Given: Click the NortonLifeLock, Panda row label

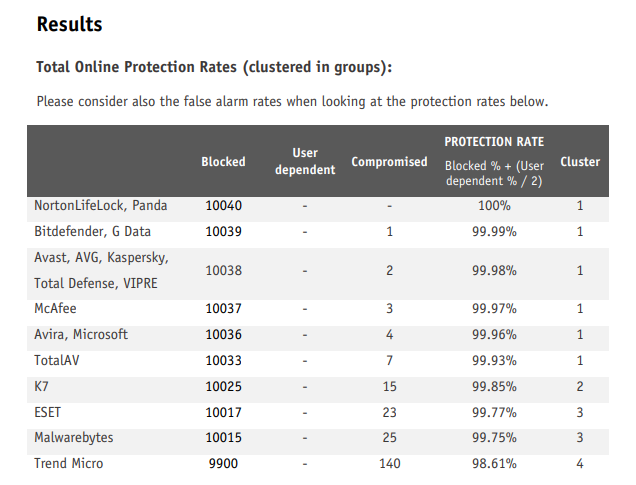Looking at the screenshot, I should pyautogui.click(x=101, y=206).
